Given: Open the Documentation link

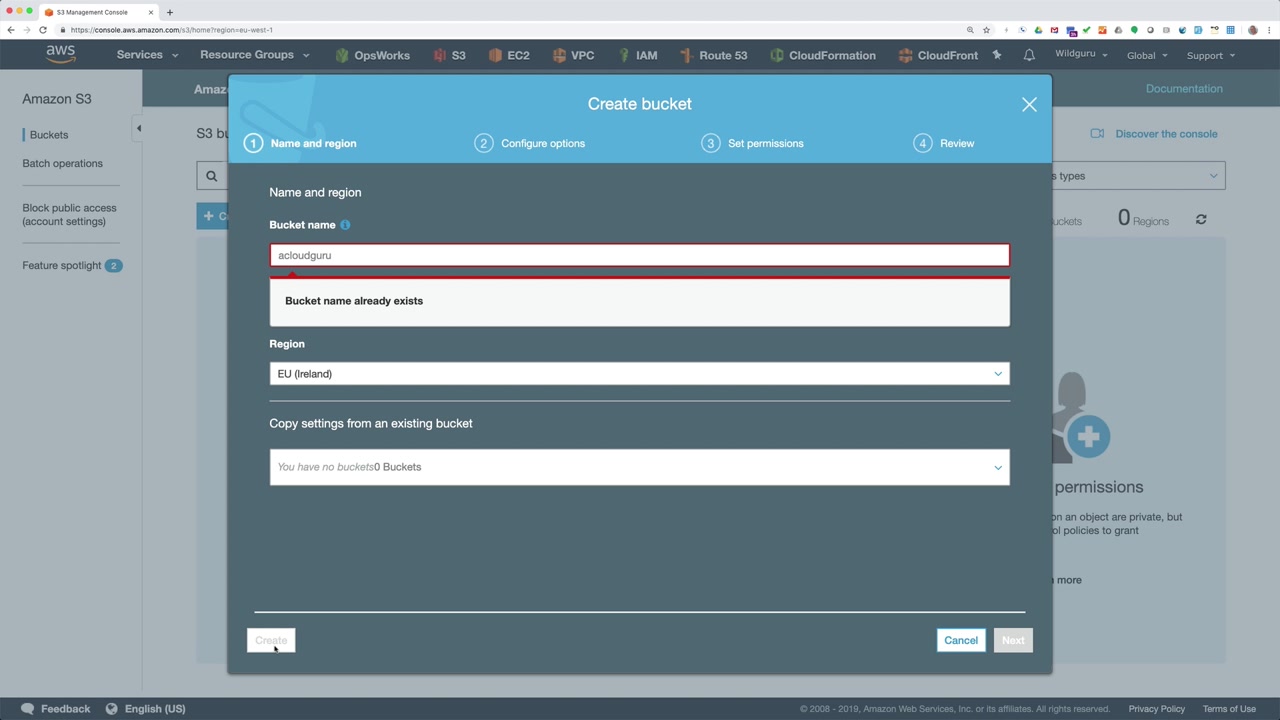Looking at the screenshot, I should click(x=1184, y=89).
